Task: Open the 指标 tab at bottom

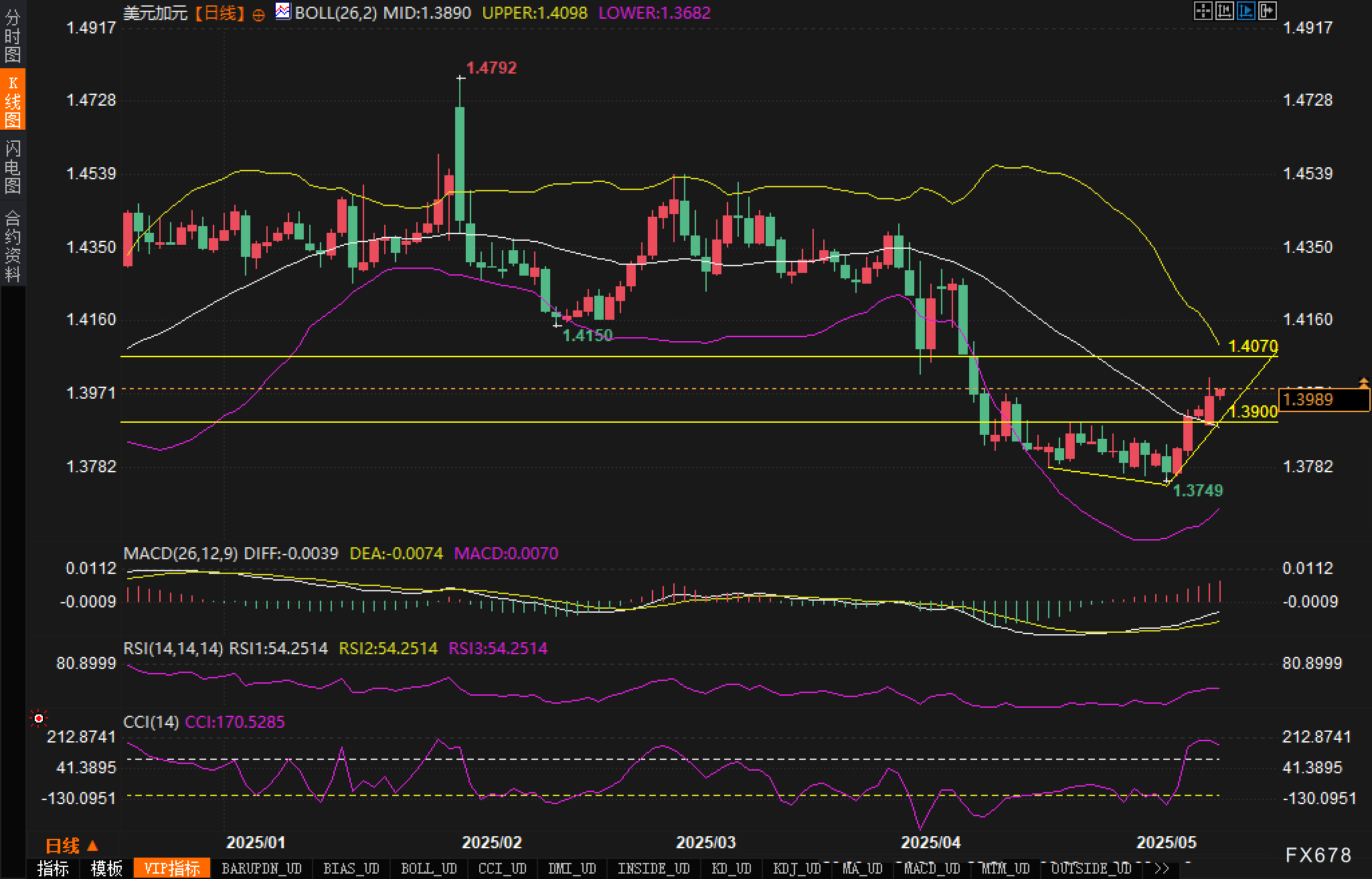Action: [x=53, y=869]
